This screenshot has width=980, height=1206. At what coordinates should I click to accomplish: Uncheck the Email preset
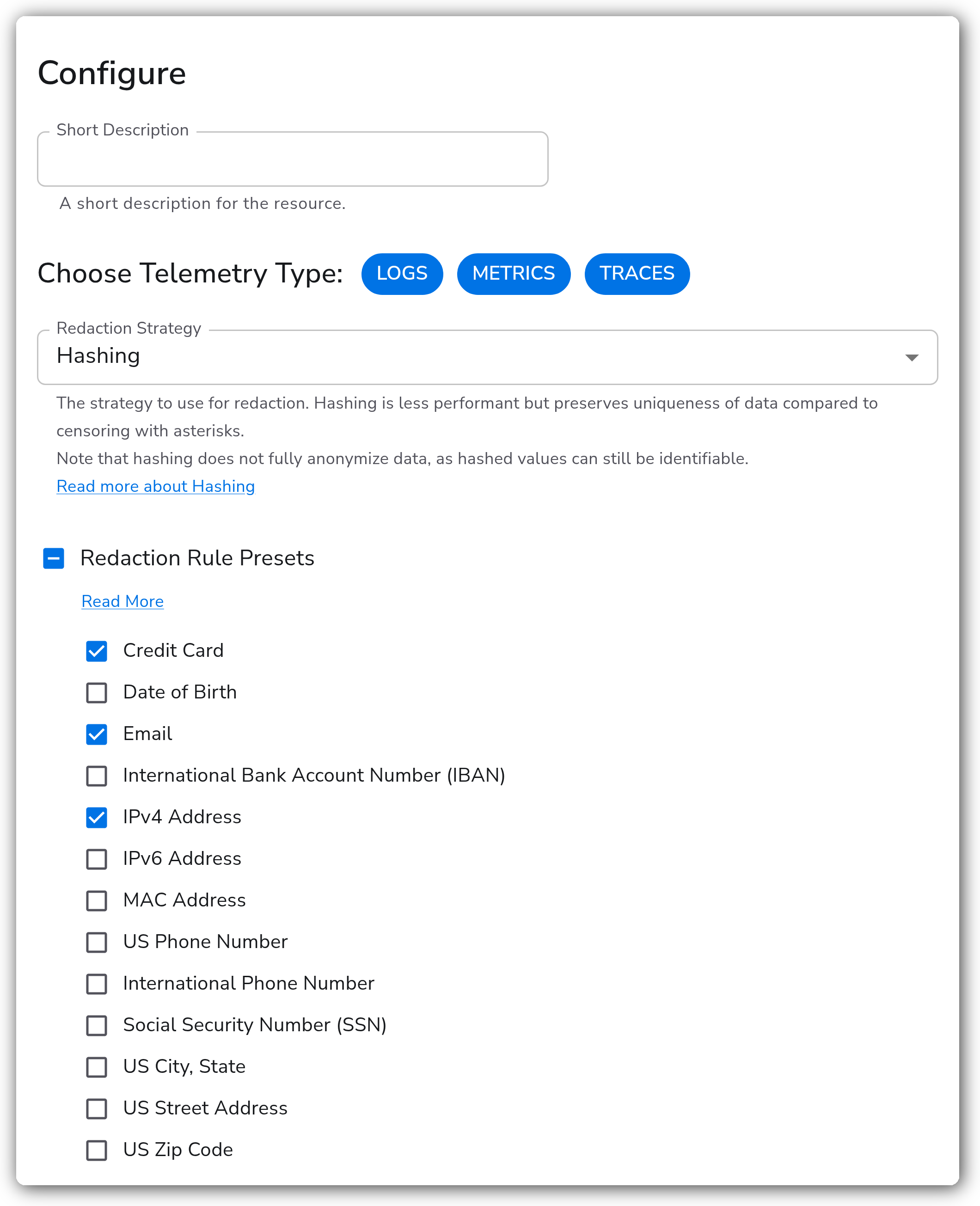click(x=97, y=734)
